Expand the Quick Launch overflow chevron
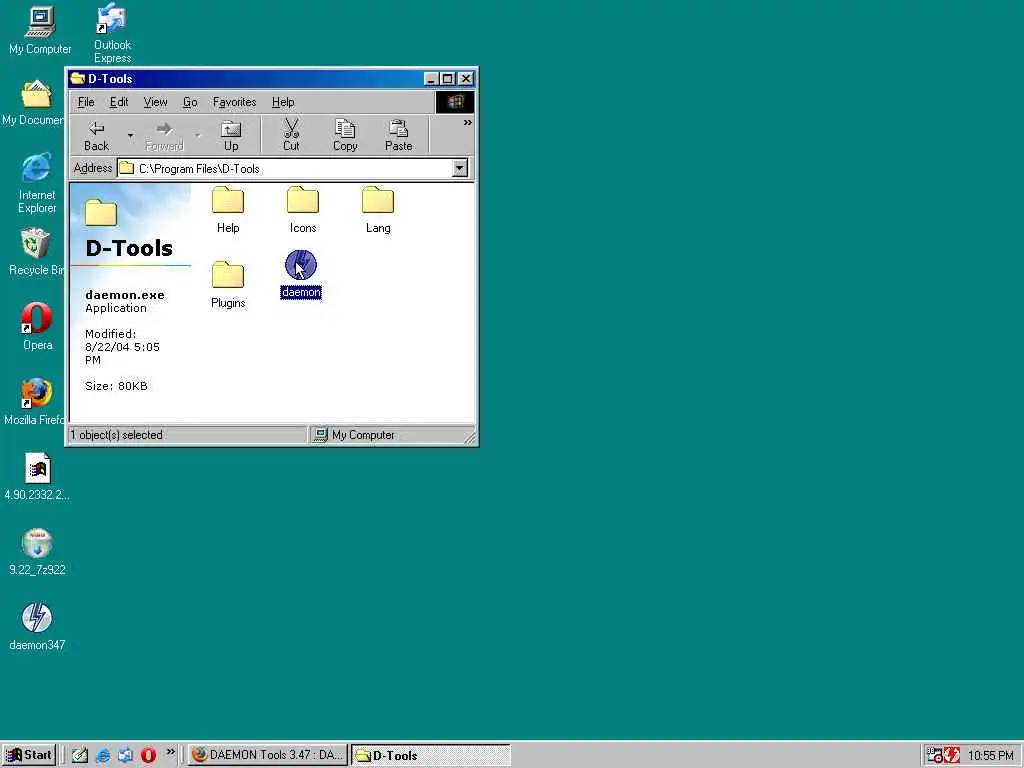 point(170,752)
